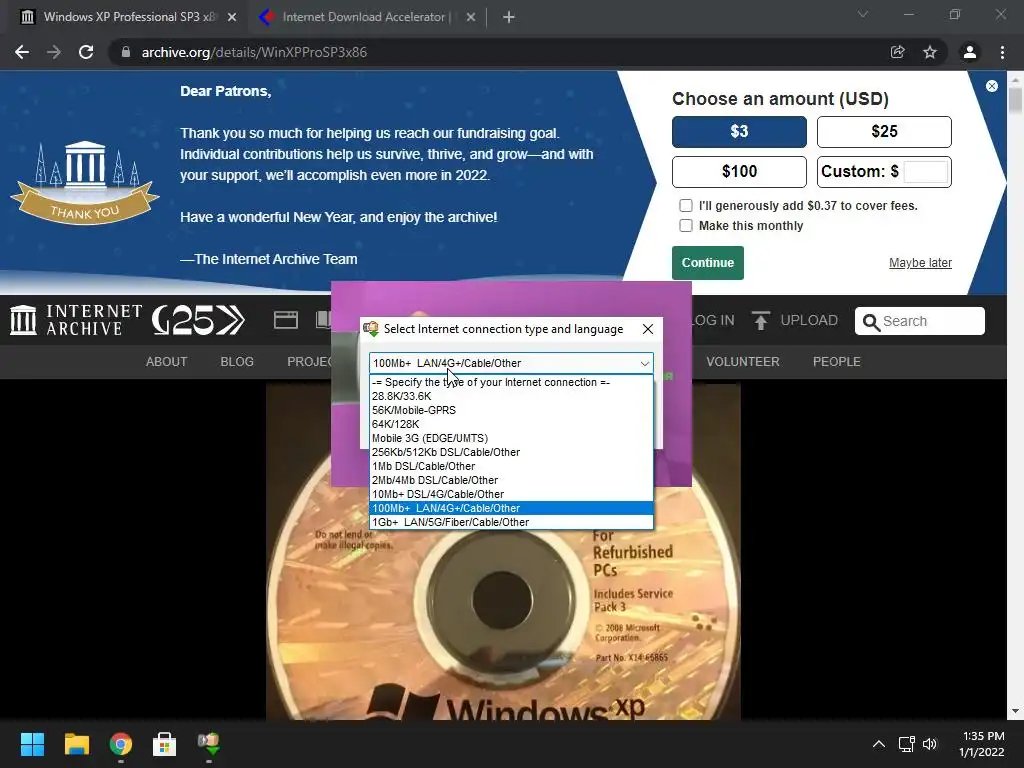
Task: Choose '1Gb+ LAN/5G/Fiber/Cable/Other' option
Action: pos(511,522)
